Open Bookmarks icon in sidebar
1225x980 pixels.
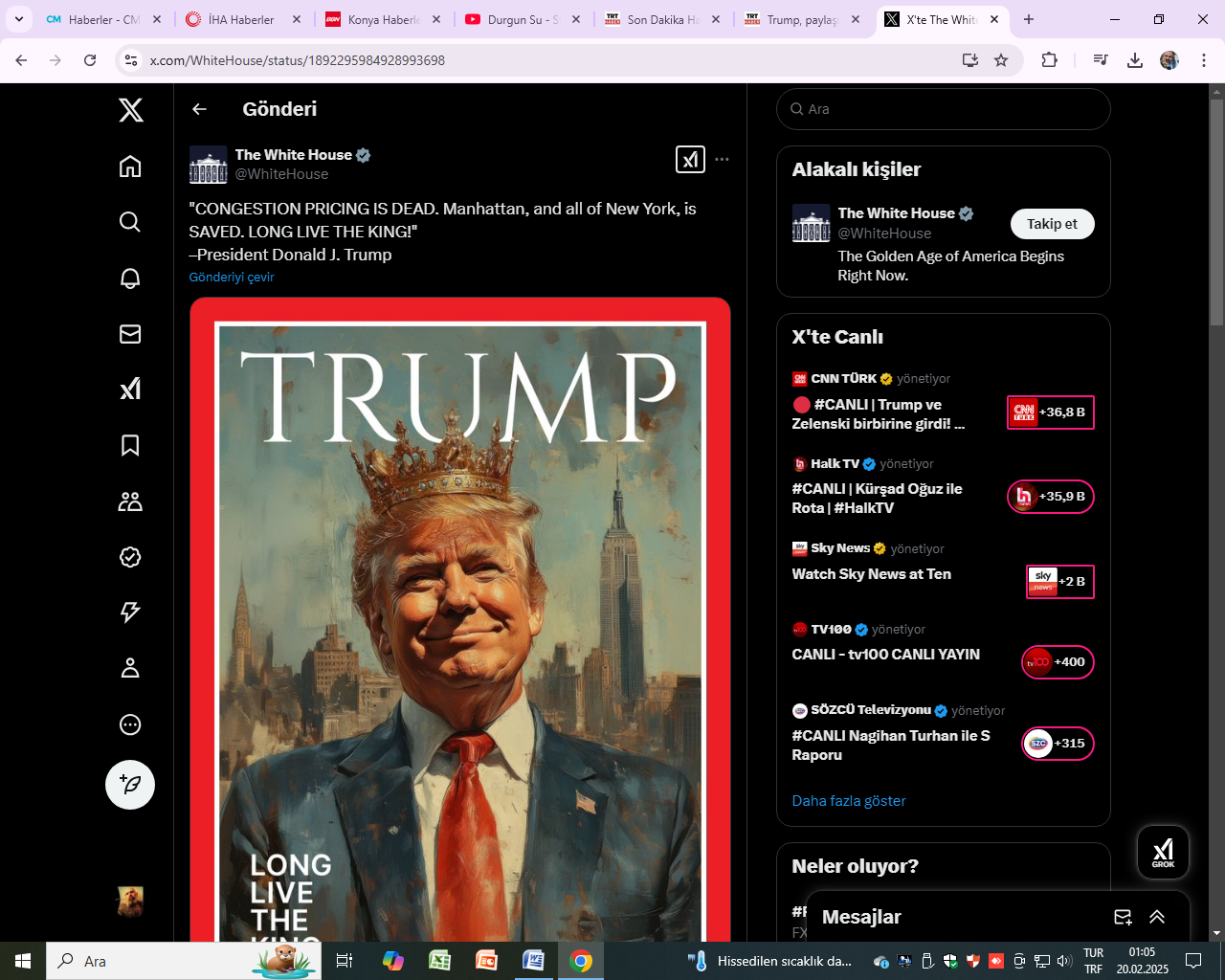130,445
